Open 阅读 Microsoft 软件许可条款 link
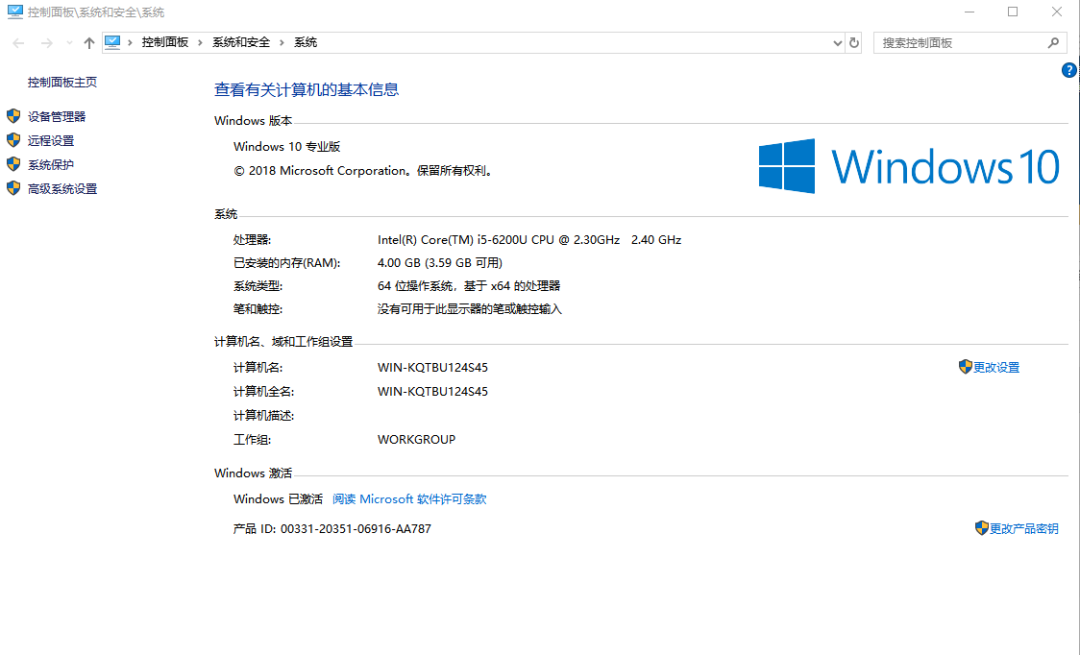 (409, 499)
